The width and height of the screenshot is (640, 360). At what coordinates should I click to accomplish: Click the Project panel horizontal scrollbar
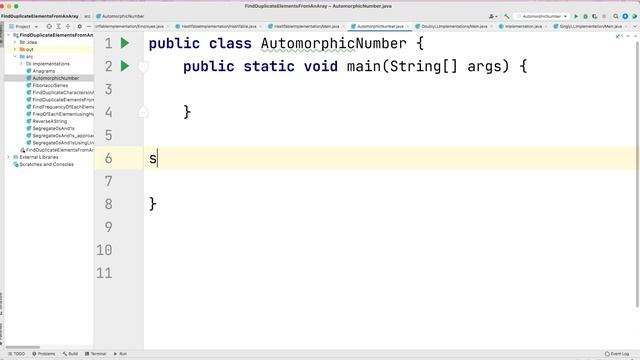tap(23, 347)
